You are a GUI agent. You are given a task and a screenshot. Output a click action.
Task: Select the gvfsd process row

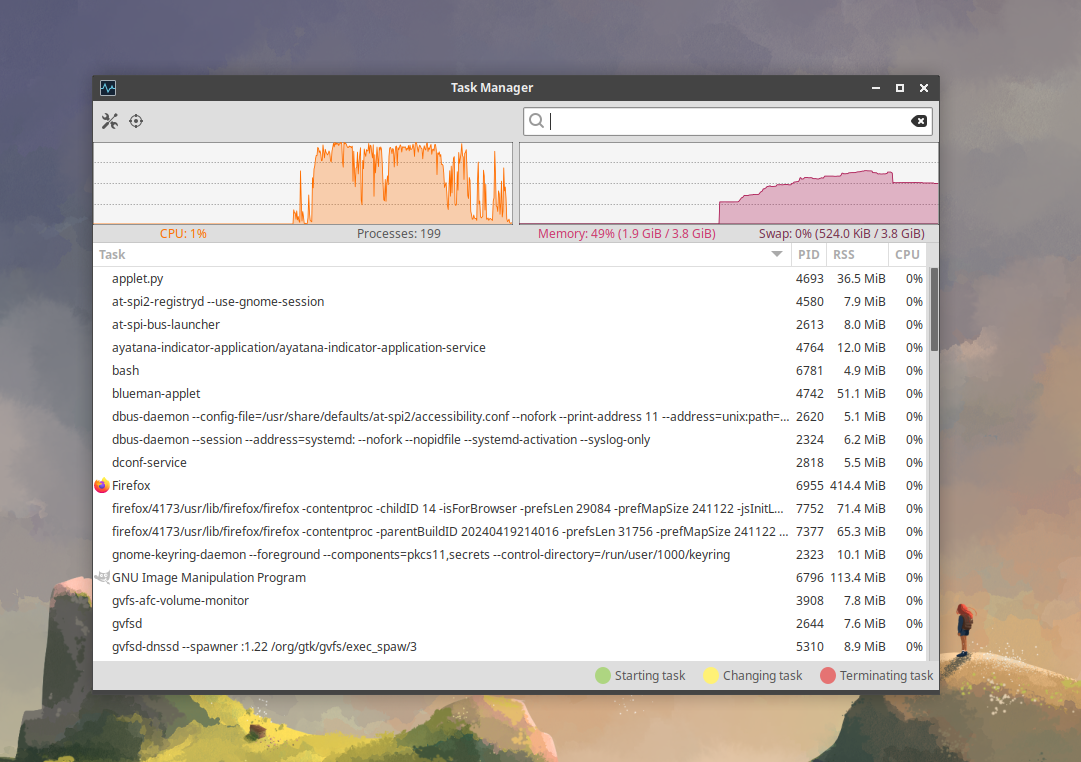tap(511, 623)
